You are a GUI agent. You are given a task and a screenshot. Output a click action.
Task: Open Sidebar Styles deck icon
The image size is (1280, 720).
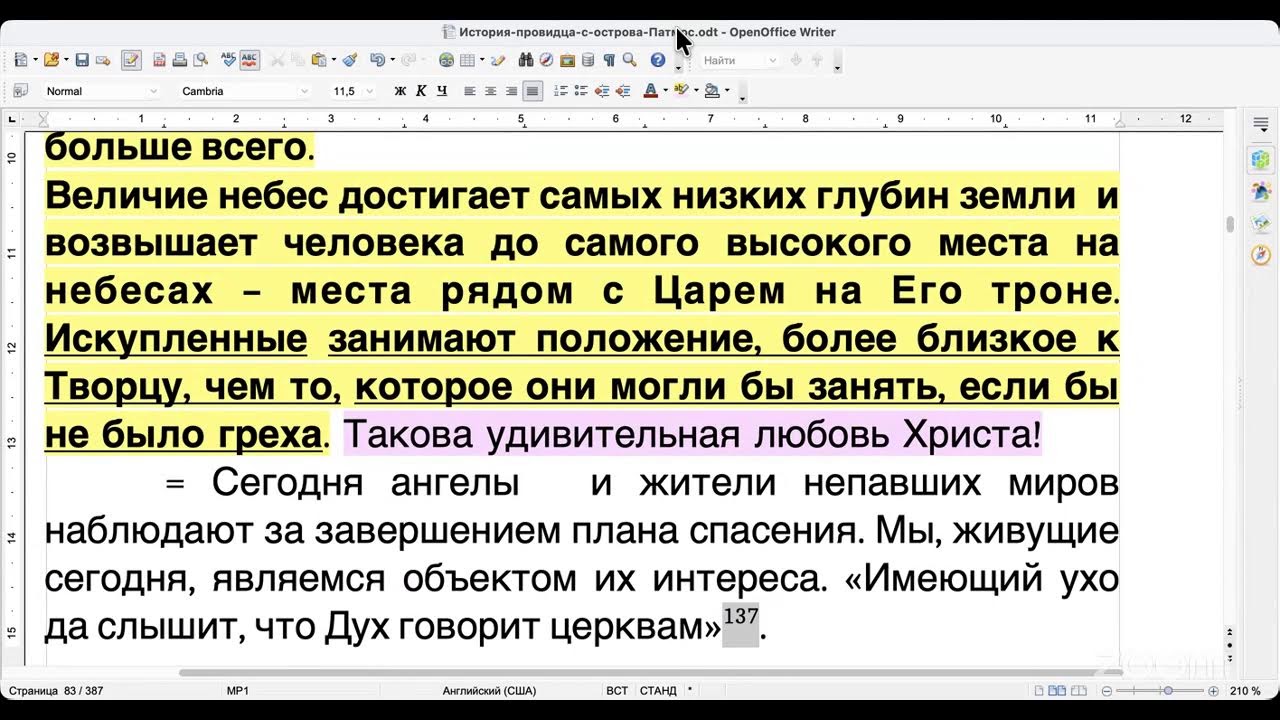click(x=1261, y=191)
